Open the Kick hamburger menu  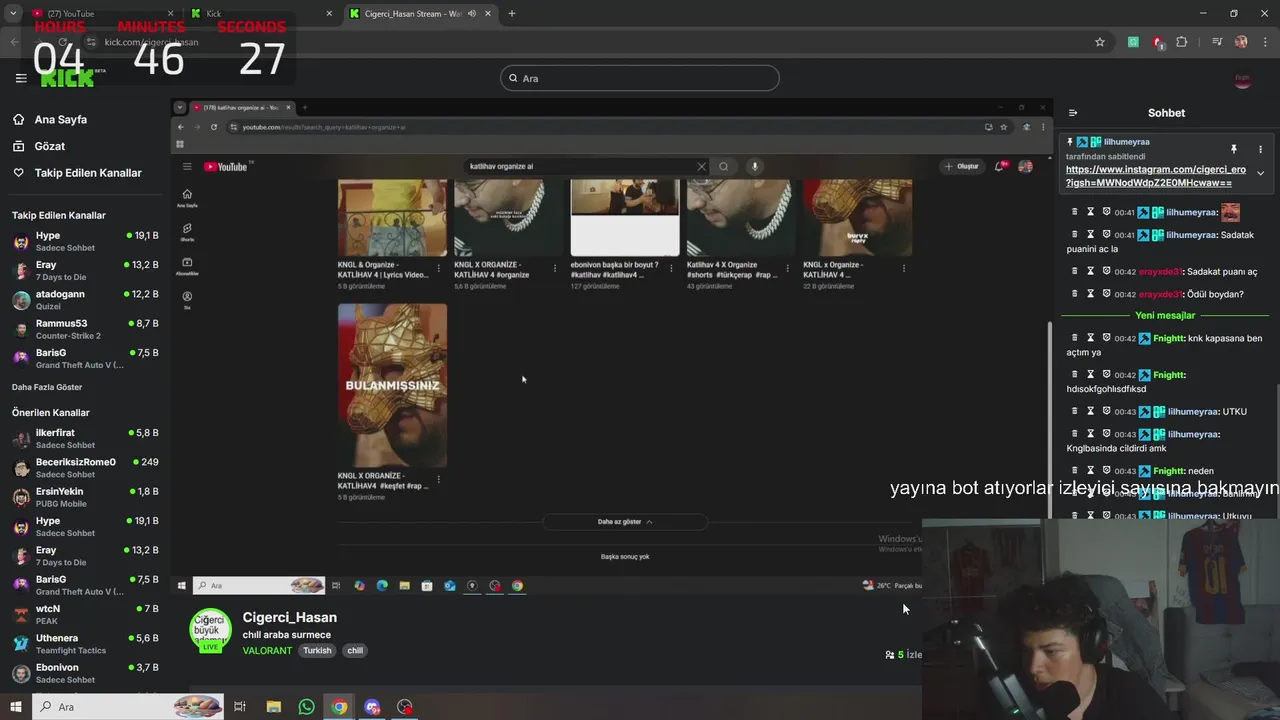pos(21,78)
